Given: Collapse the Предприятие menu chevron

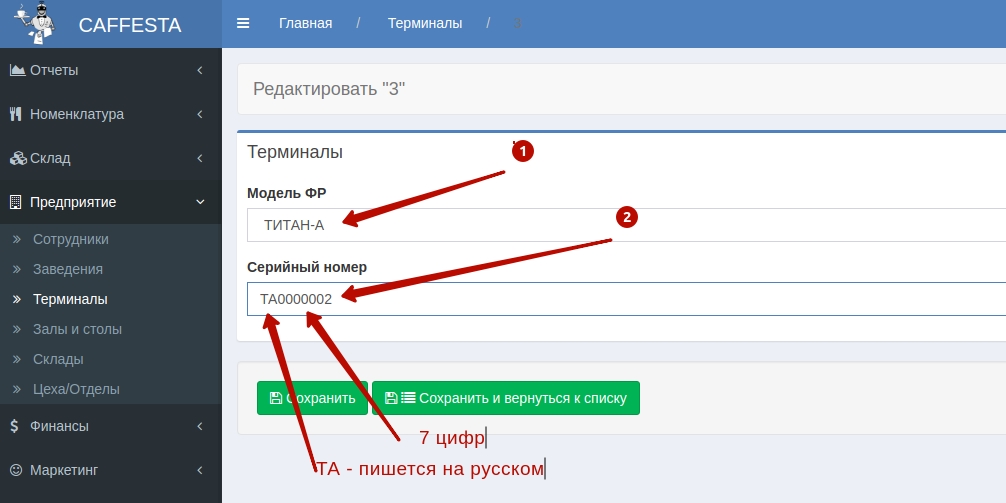Looking at the screenshot, I should (200, 202).
